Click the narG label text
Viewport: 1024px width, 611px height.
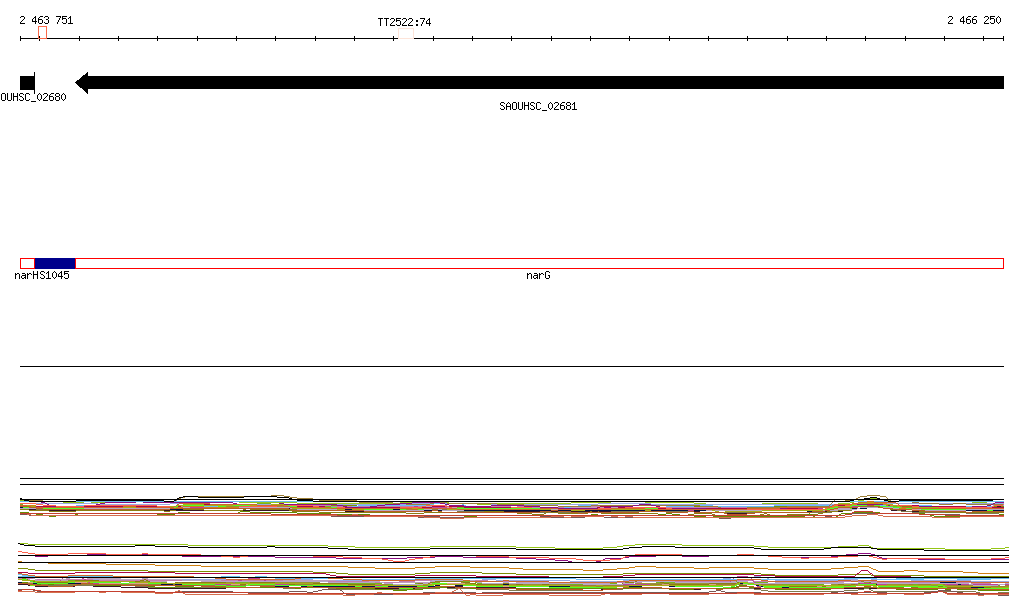[538, 275]
